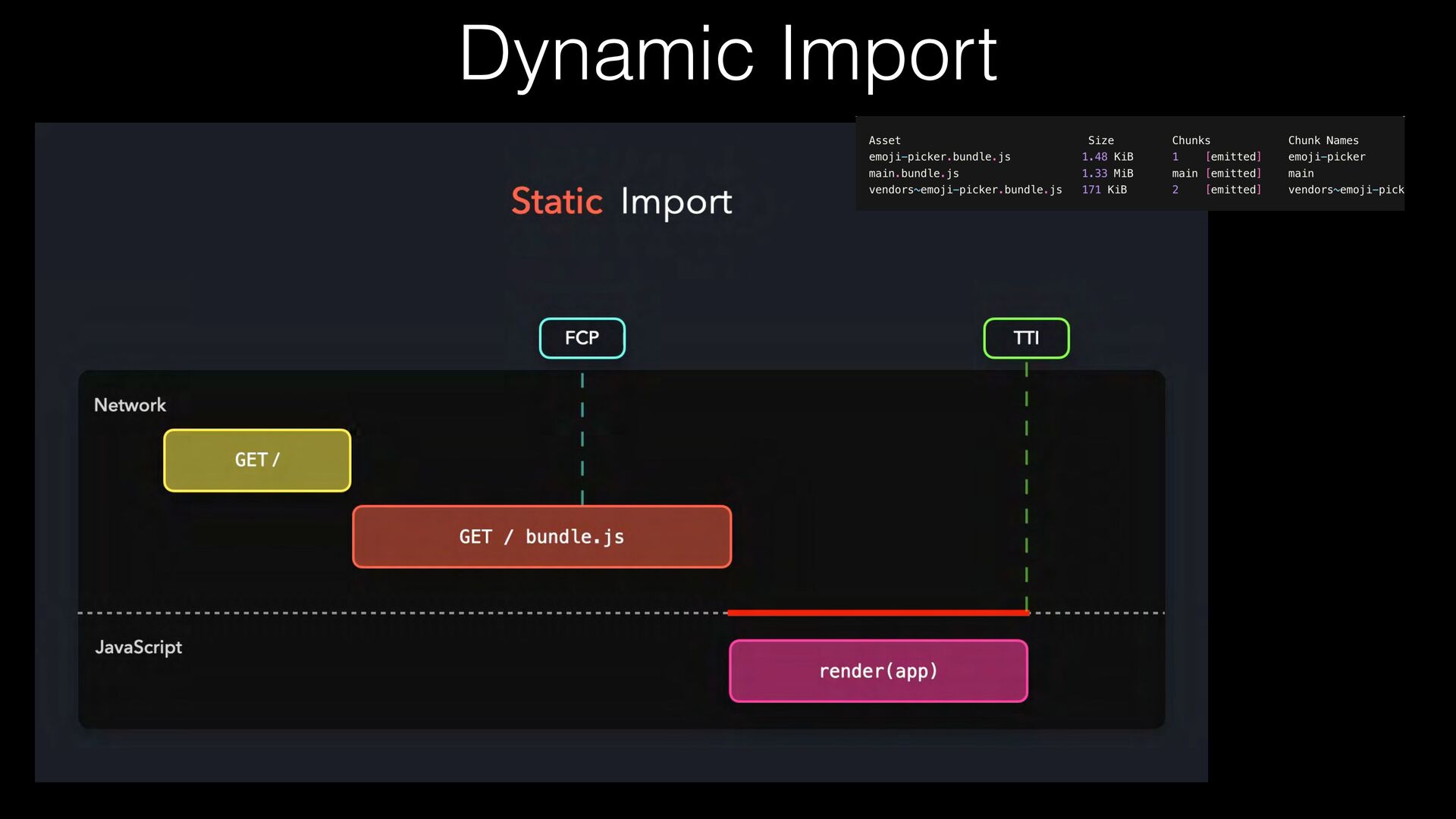Click the 171 KiB size value
Viewport: 1456px width, 819px height.
1104,190
